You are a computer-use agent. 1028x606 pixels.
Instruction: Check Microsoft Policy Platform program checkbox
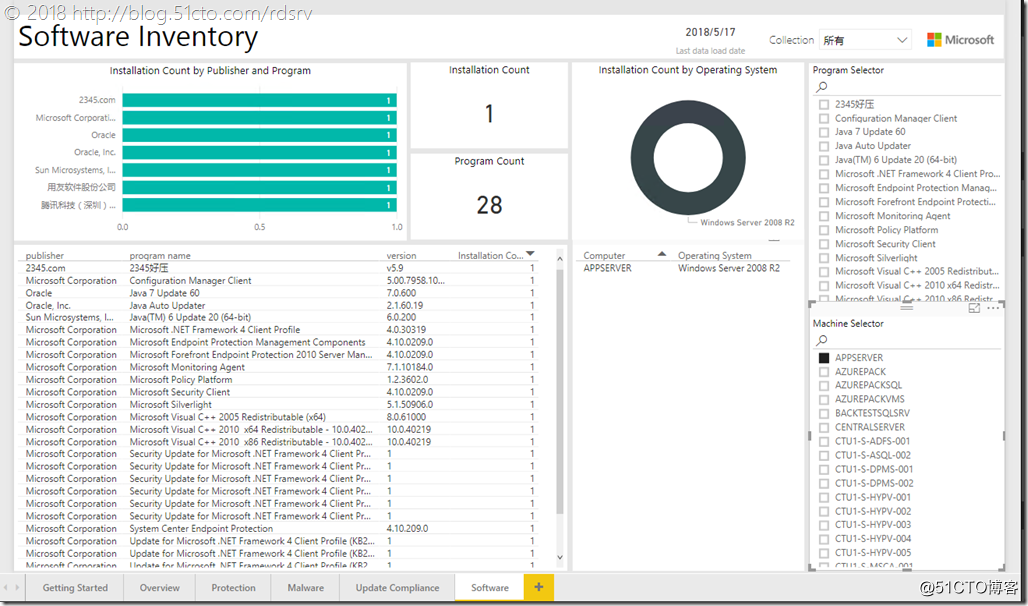pos(824,230)
